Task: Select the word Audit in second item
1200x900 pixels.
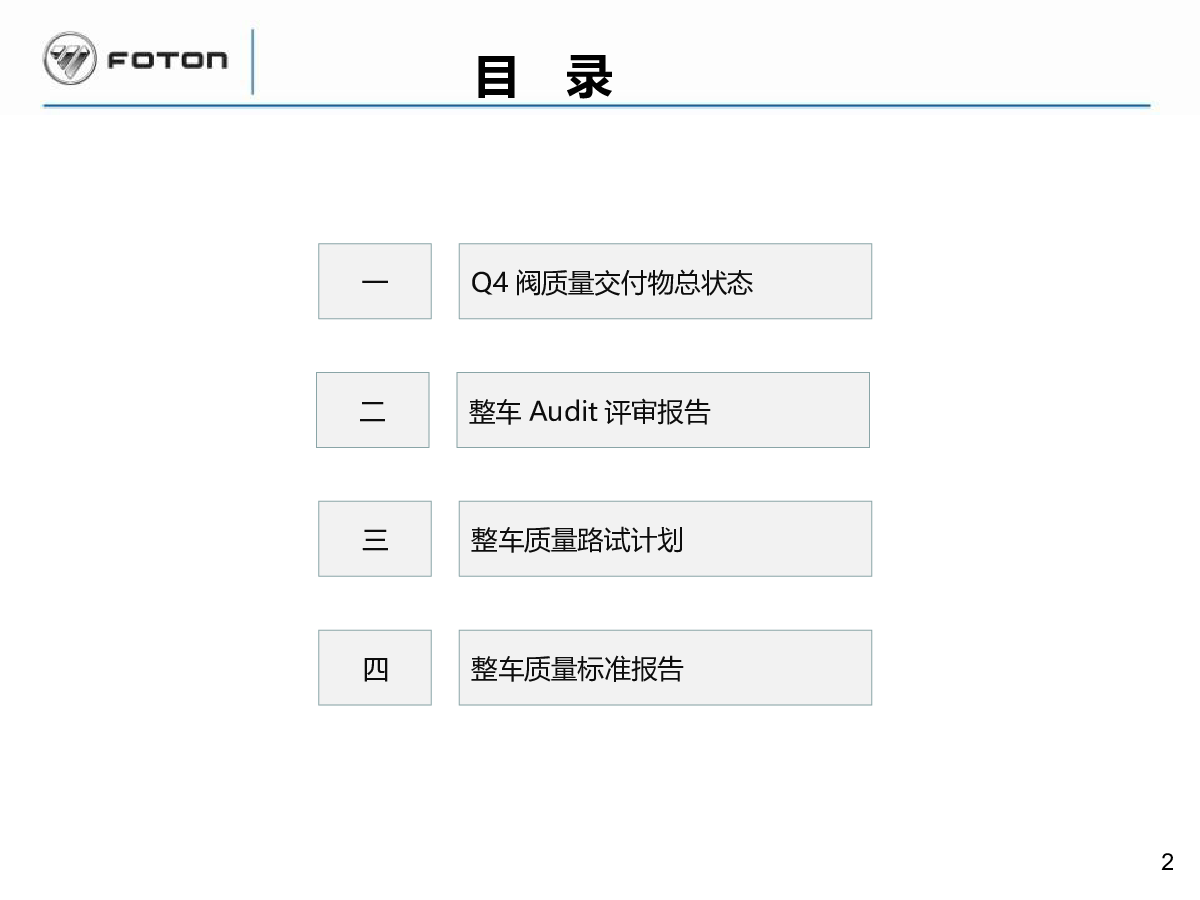Action: [563, 411]
